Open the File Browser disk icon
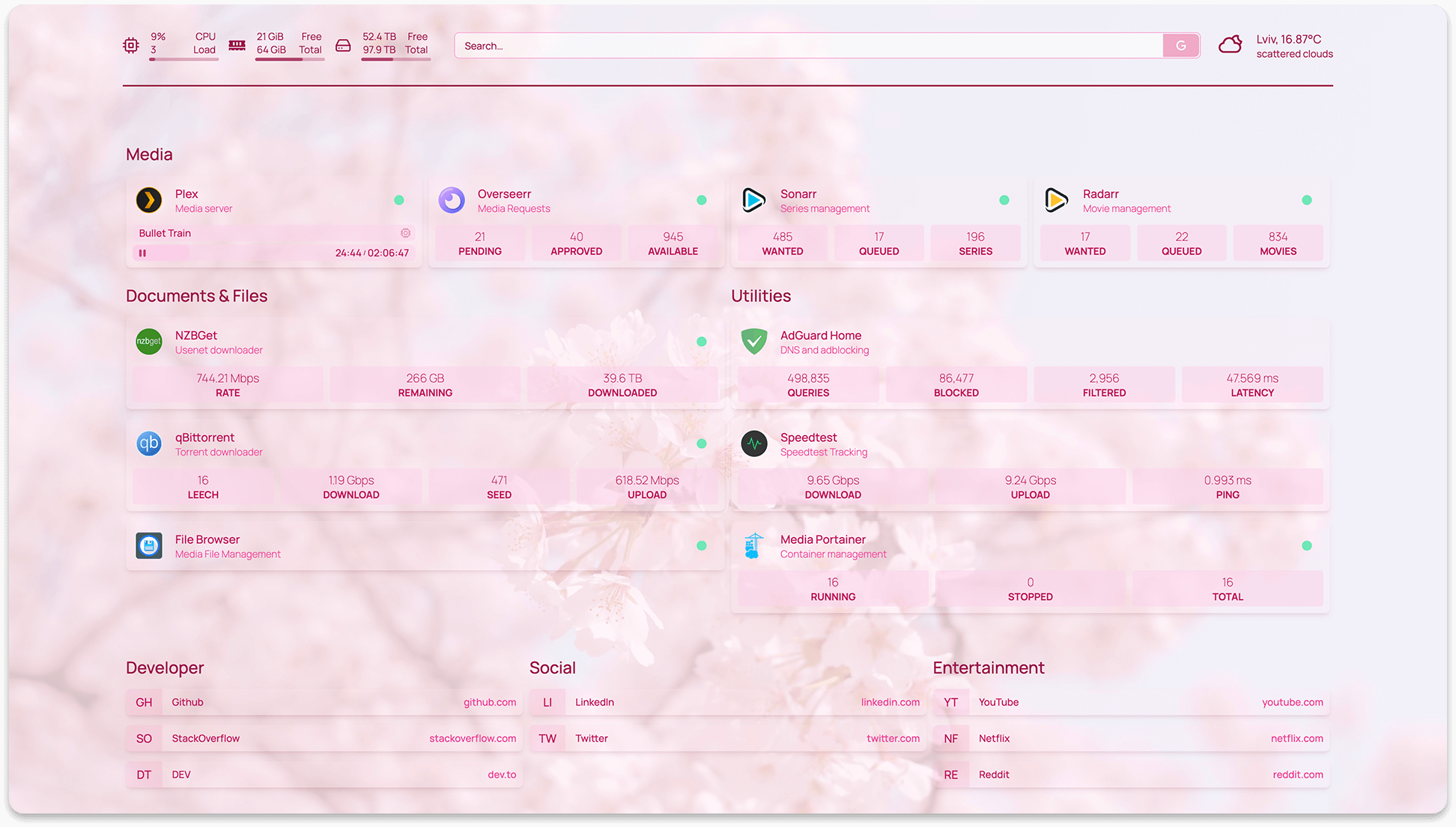Image resolution: width=1456 pixels, height=827 pixels. coord(149,545)
